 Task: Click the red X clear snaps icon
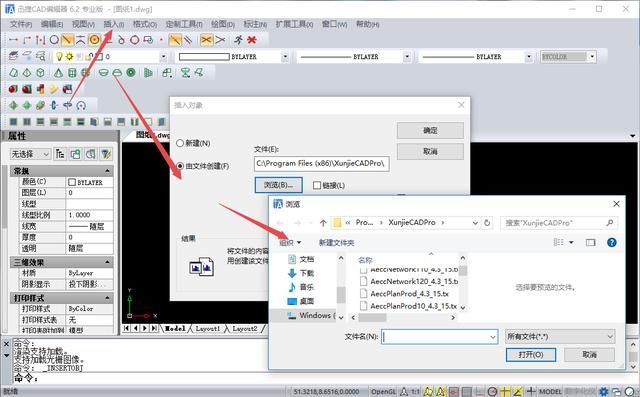[x=252, y=40]
